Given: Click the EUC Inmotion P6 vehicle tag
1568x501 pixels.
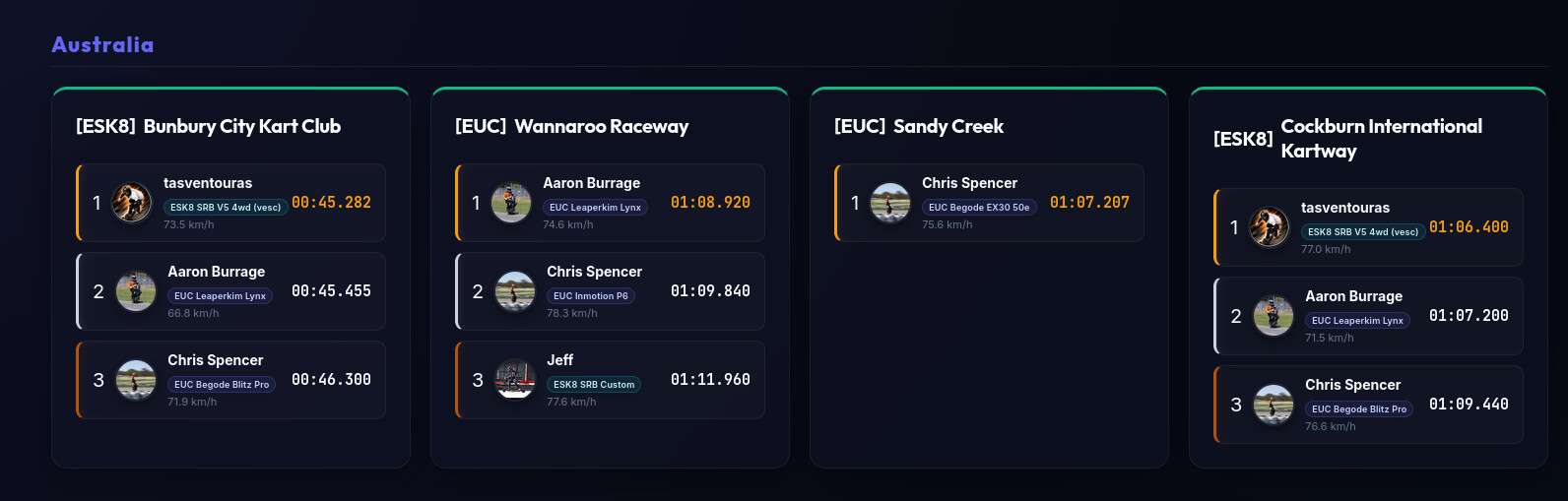Looking at the screenshot, I should tap(591, 296).
